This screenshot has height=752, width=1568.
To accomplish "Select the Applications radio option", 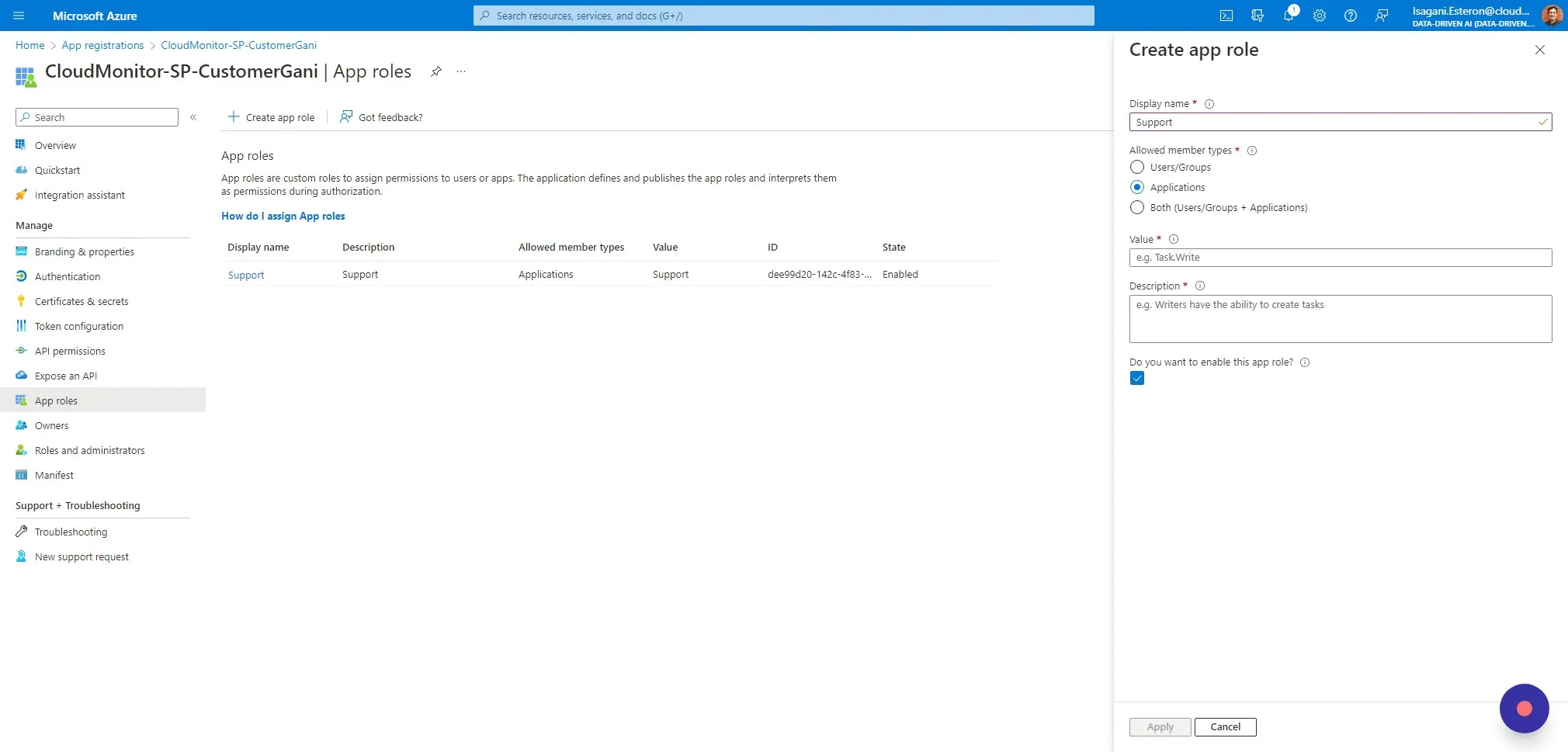I will tap(1137, 187).
